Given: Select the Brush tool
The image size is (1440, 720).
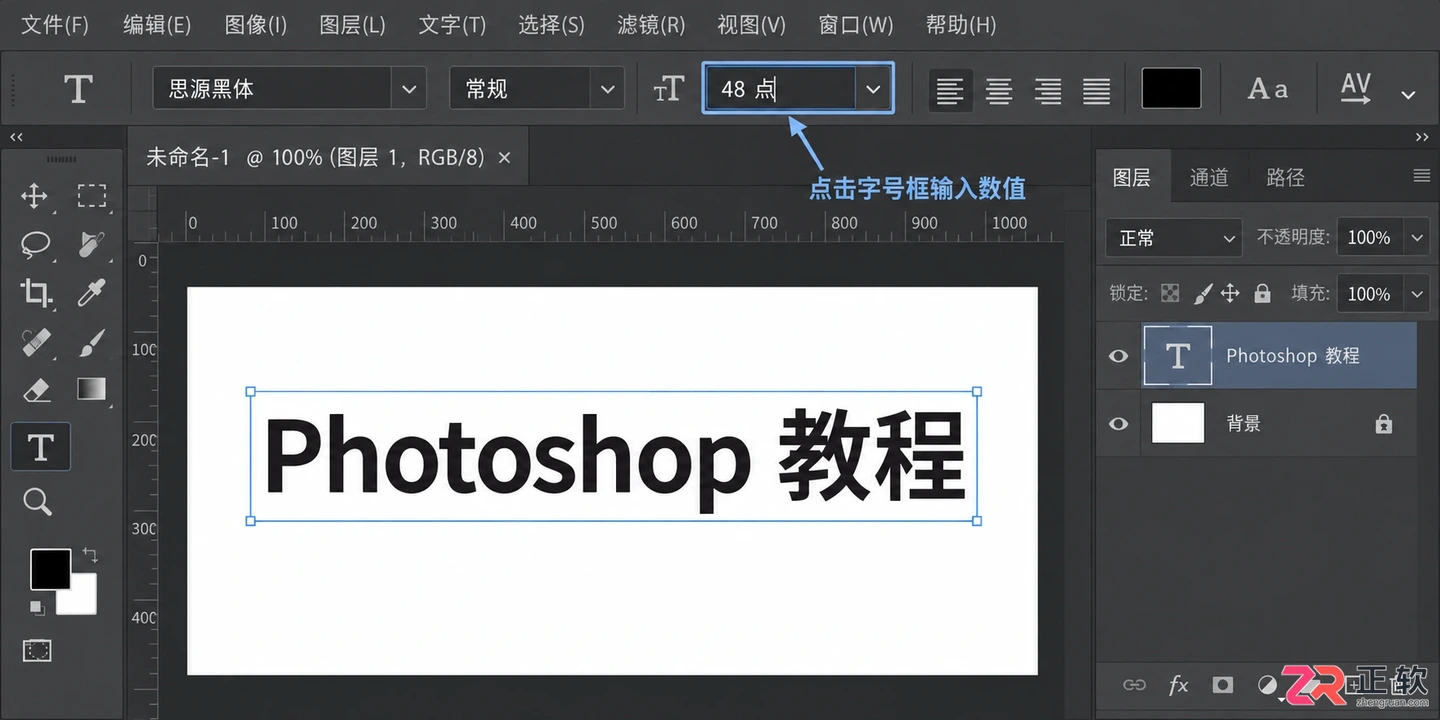Looking at the screenshot, I should click(x=92, y=341).
